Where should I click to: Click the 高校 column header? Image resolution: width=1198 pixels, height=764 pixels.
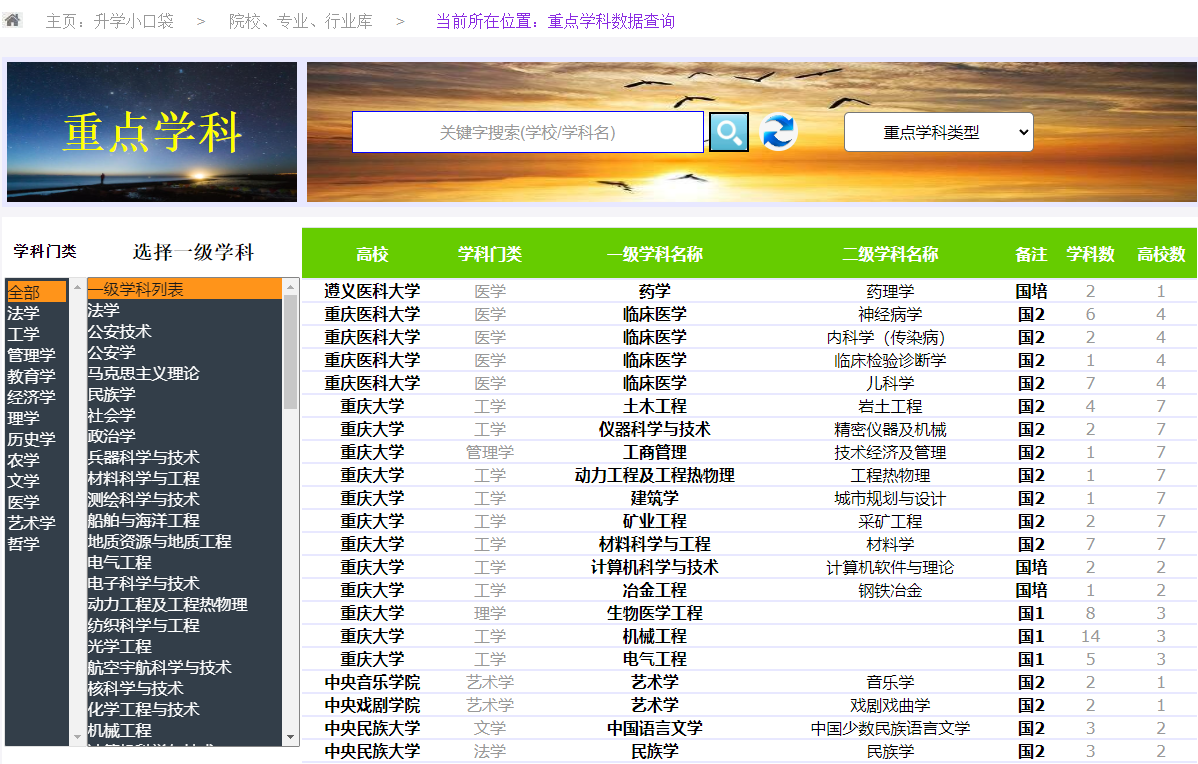pyautogui.click(x=372, y=254)
